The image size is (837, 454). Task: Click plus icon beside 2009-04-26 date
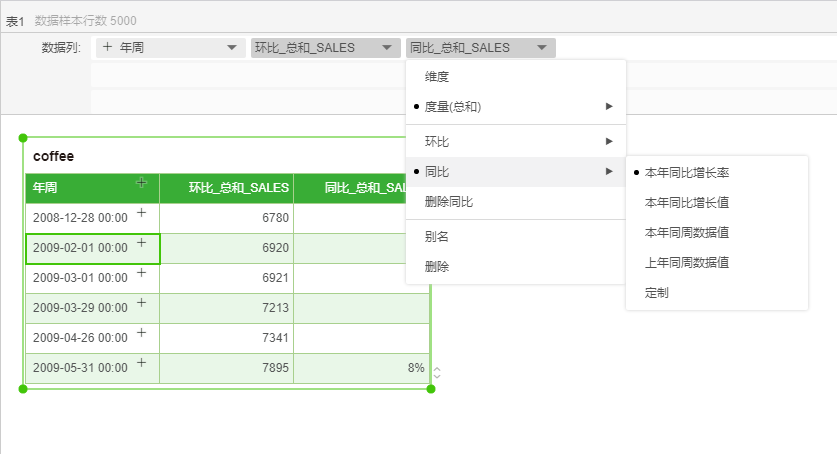(x=141, y=333)
